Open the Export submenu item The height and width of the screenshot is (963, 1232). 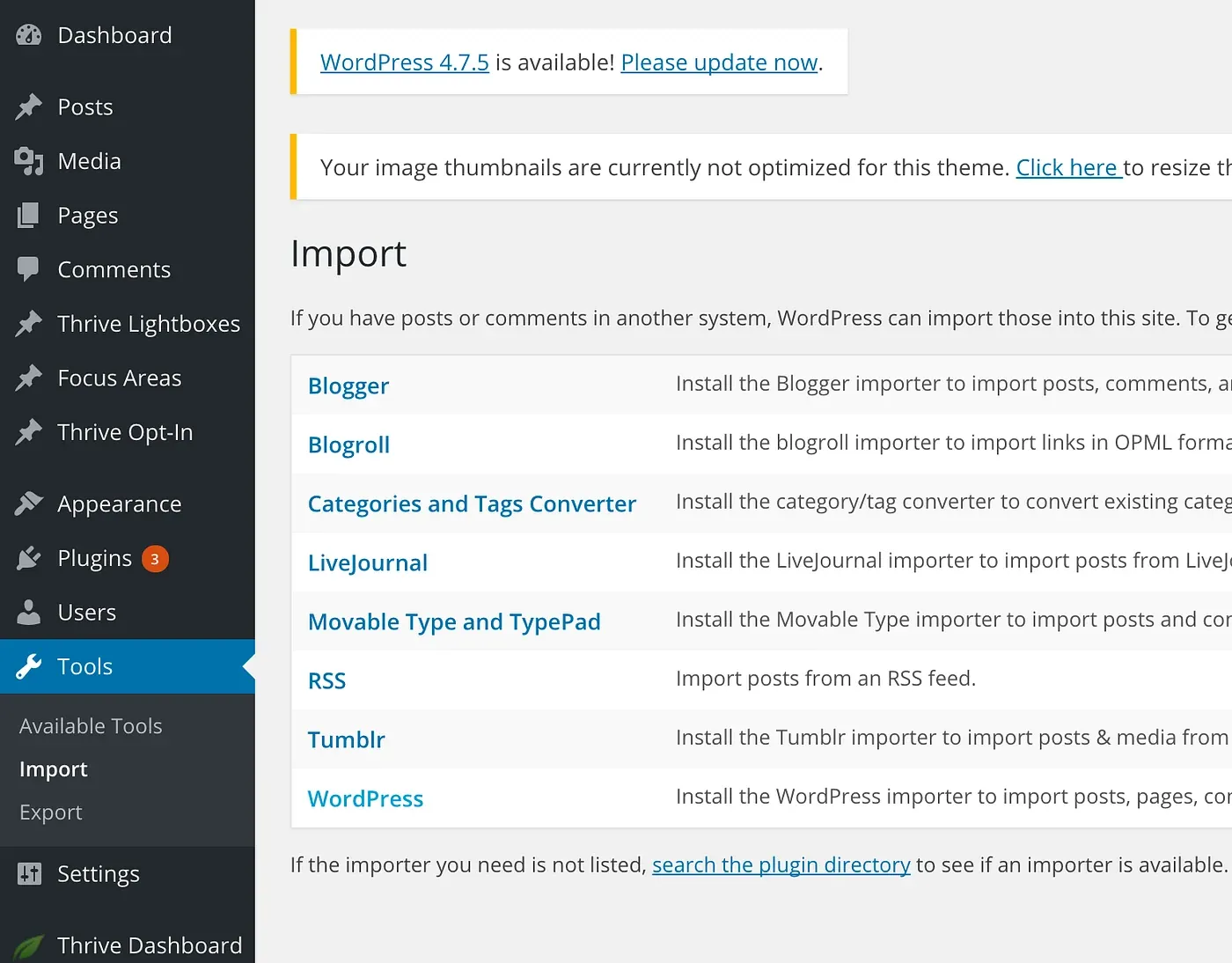[51, 812]
